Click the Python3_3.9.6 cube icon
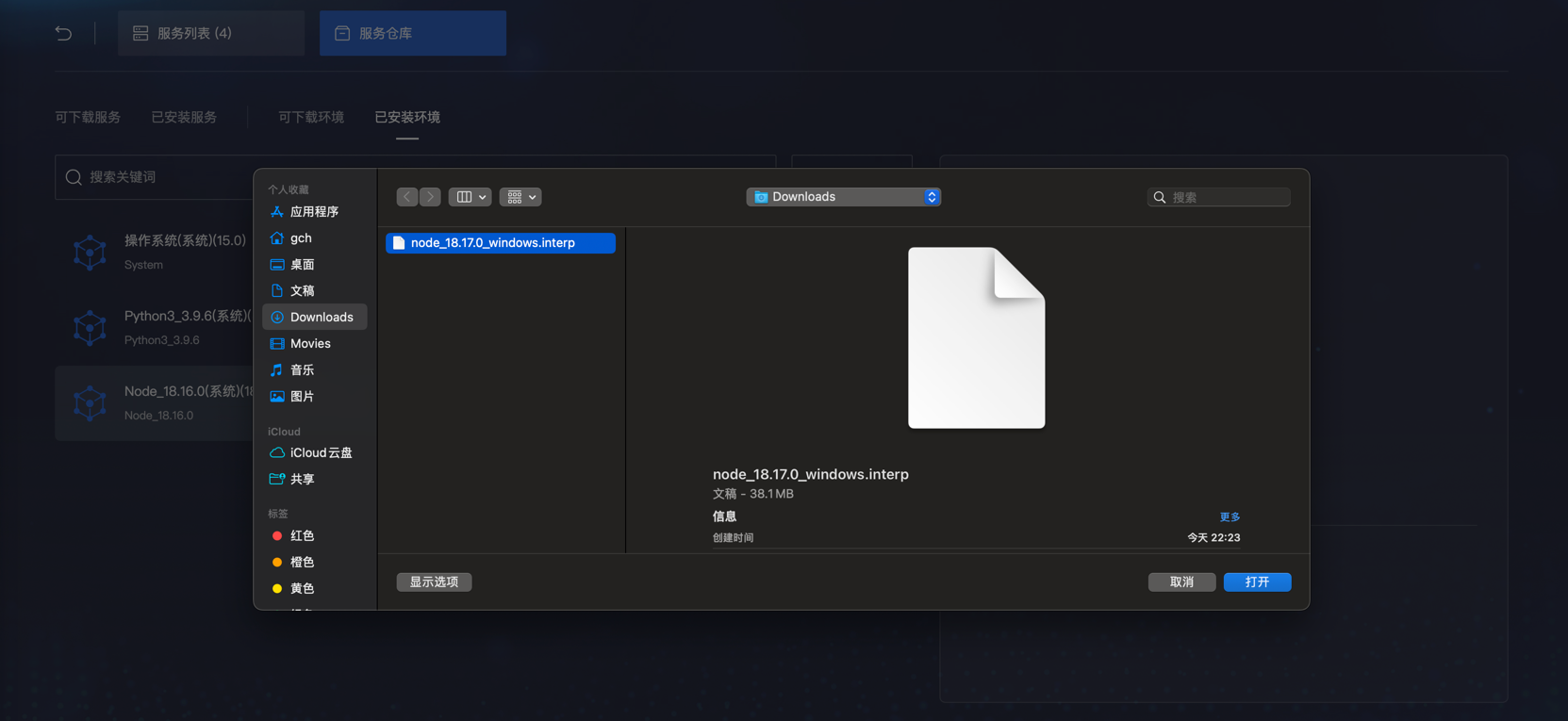Image resolution: width=1568 pixels, height=721 pixels. coord(90,328)
